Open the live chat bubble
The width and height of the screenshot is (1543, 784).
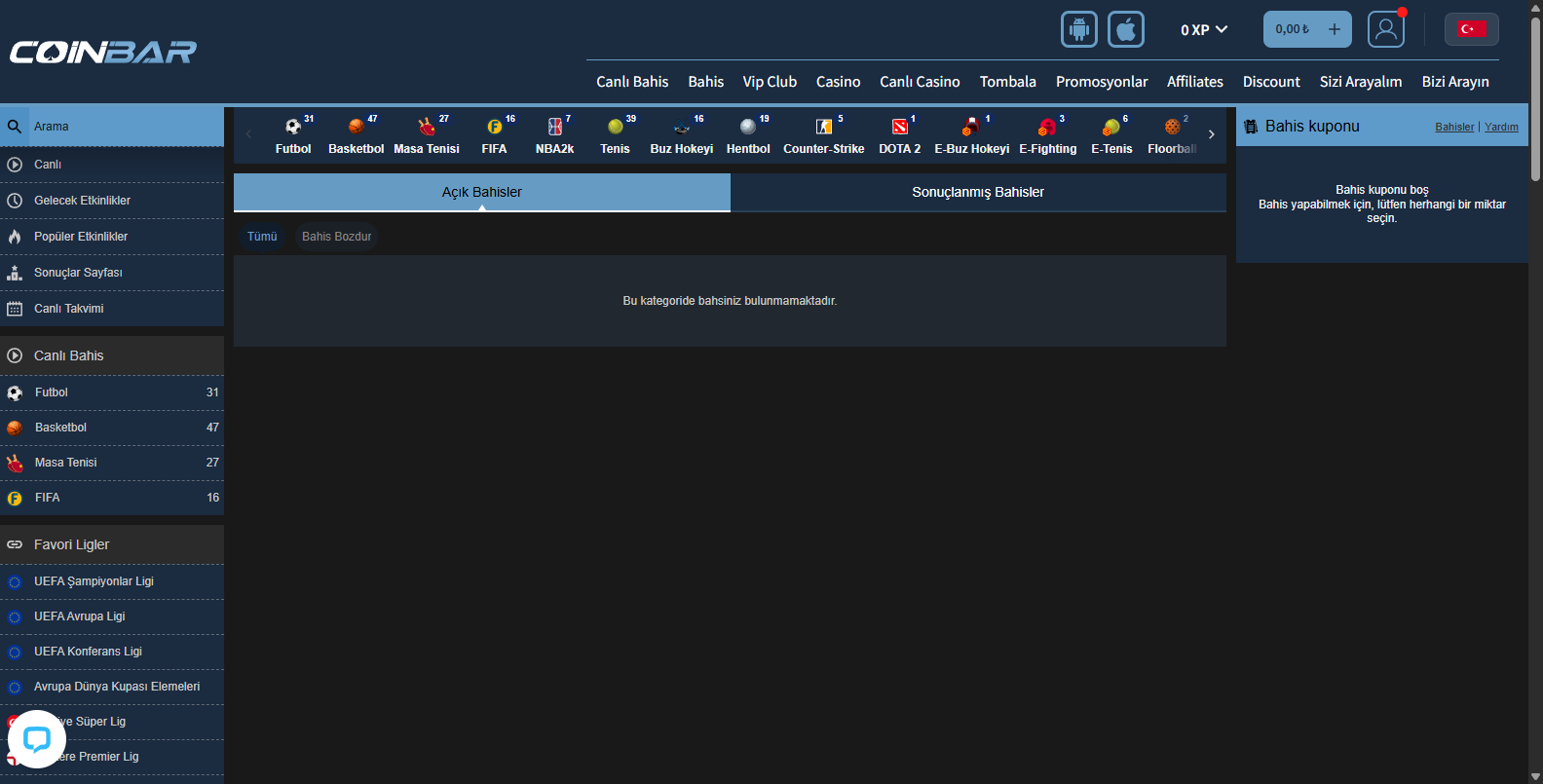click(37, 739)
